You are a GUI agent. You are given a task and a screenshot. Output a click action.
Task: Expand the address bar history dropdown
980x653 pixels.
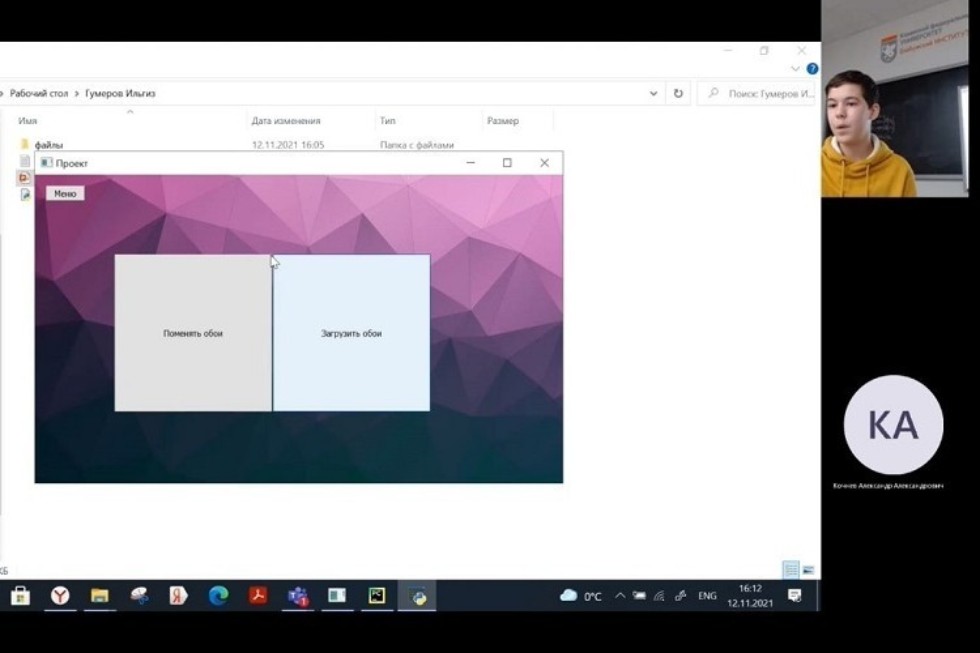coord(654,93)
